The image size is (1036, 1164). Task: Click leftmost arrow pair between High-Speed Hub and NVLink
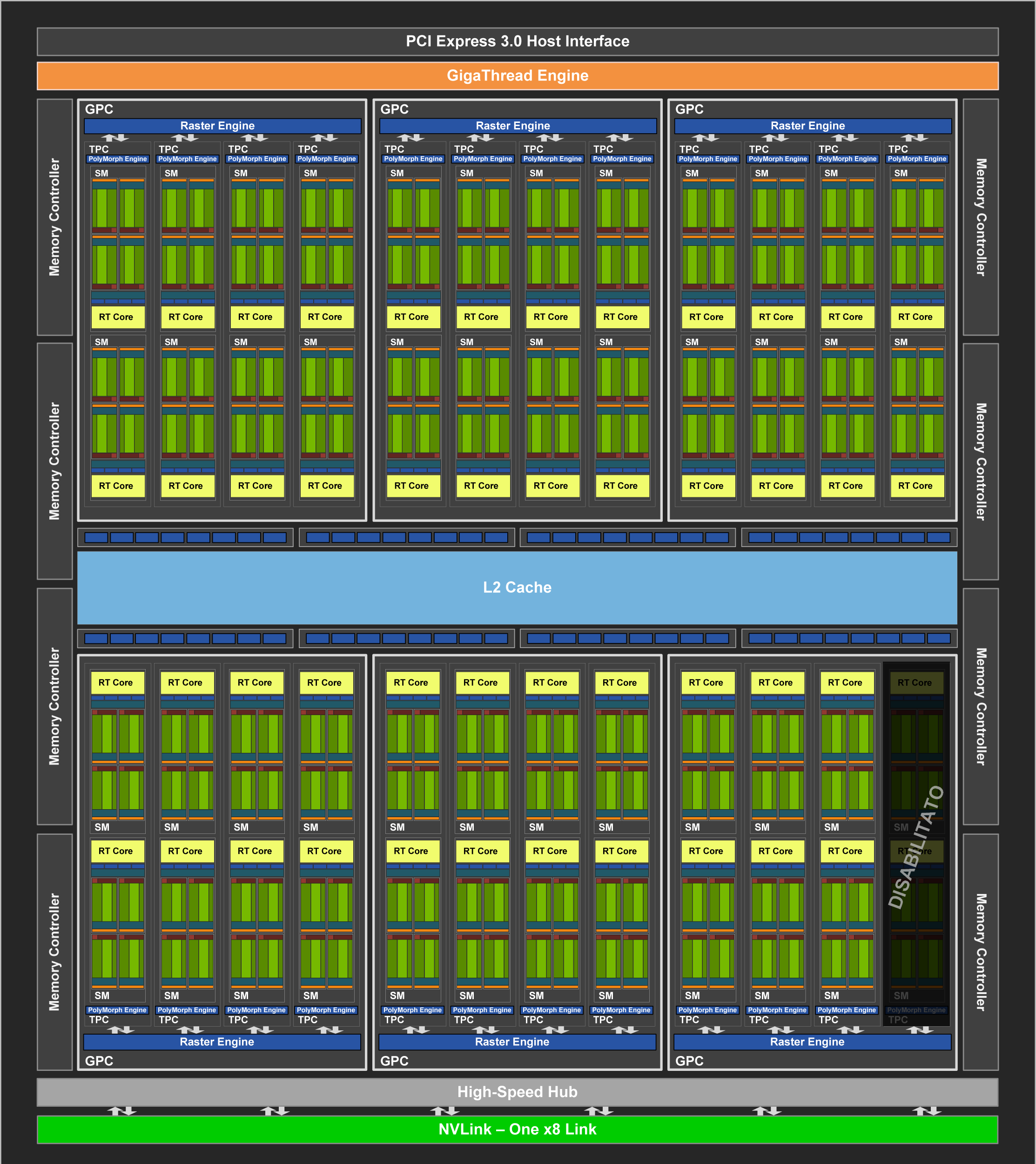pyautogui.click(x=122, y=1111)
